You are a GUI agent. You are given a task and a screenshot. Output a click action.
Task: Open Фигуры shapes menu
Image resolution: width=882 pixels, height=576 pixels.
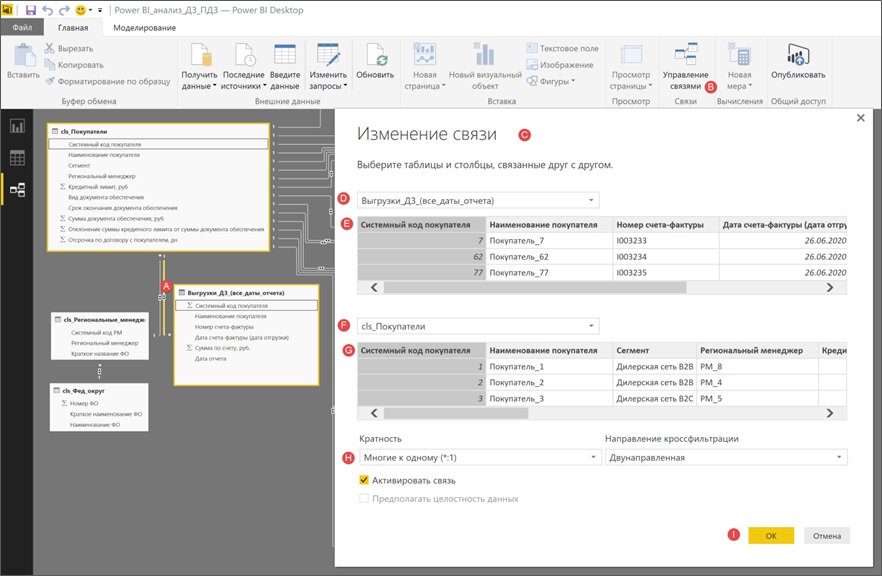551,81
